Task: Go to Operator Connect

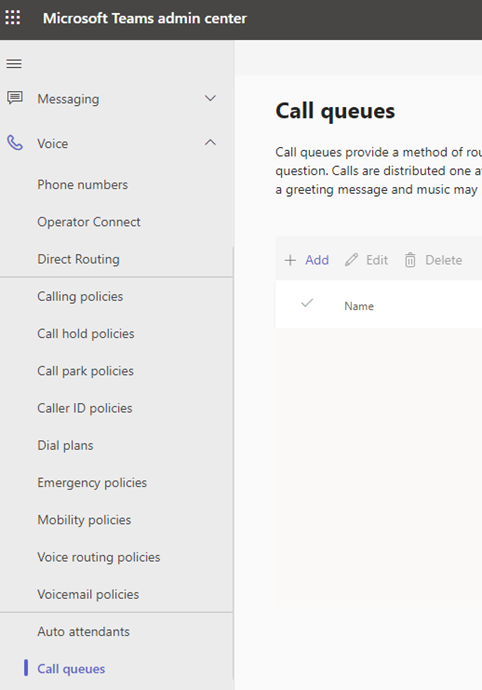Action: point(89,222)
